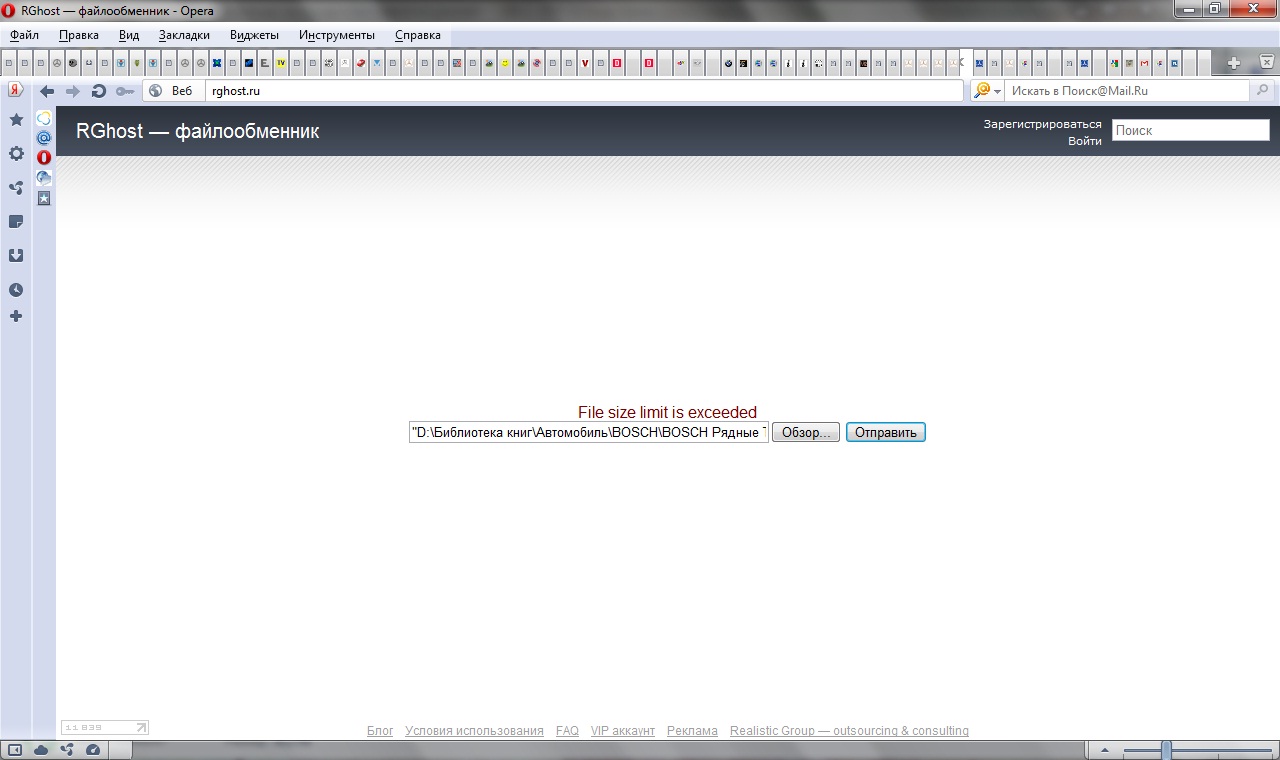
Task: Open the Блог footer link
Action: (380, 731)
